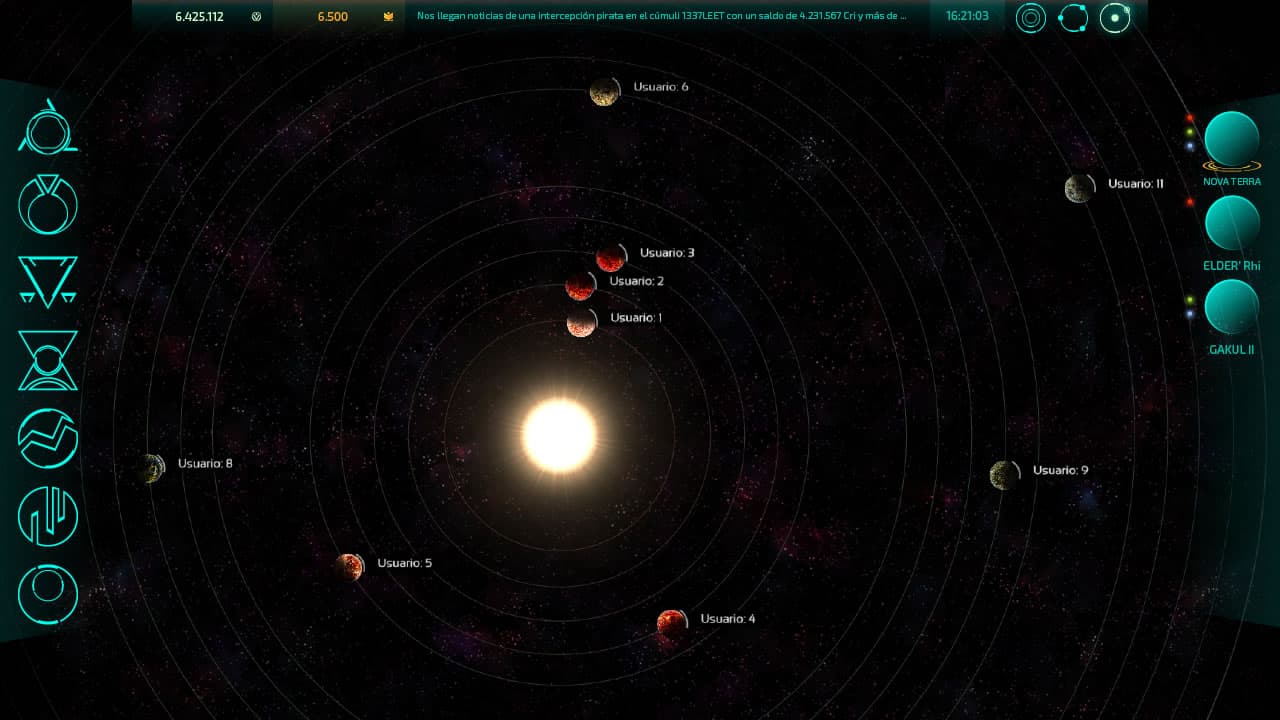Click the S-shaped maze circle icon in the left sidebar
This screenshot has height=720, width=1280.
click(47, 516)
